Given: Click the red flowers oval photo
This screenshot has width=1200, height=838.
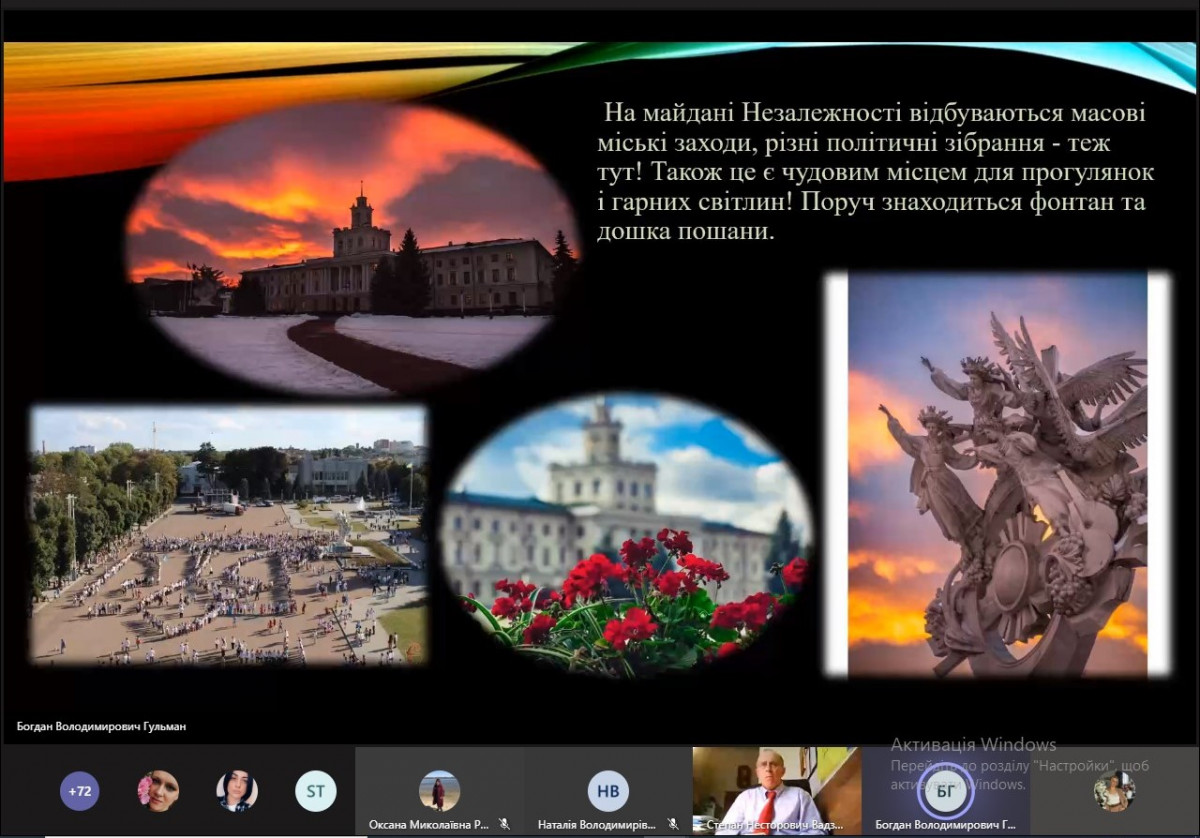Looking at the screenshot, I should (x=627, y=538).
